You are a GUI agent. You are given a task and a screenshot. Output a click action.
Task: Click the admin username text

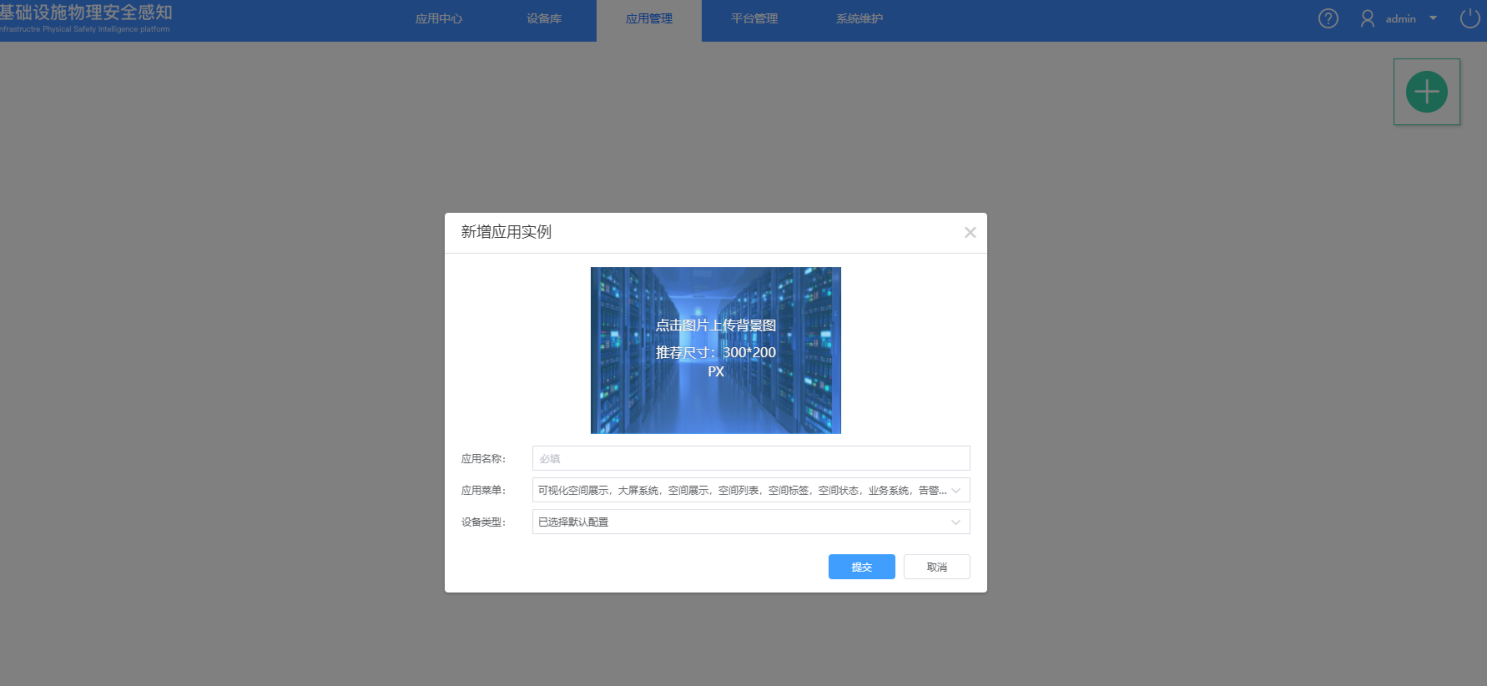tap(1400, 19)
